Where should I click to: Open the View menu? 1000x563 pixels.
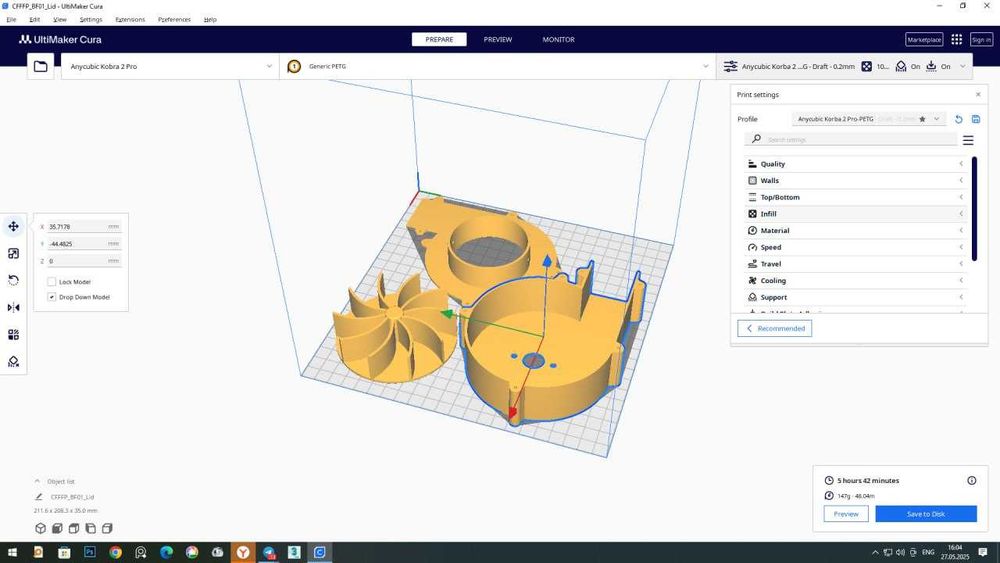60,20
